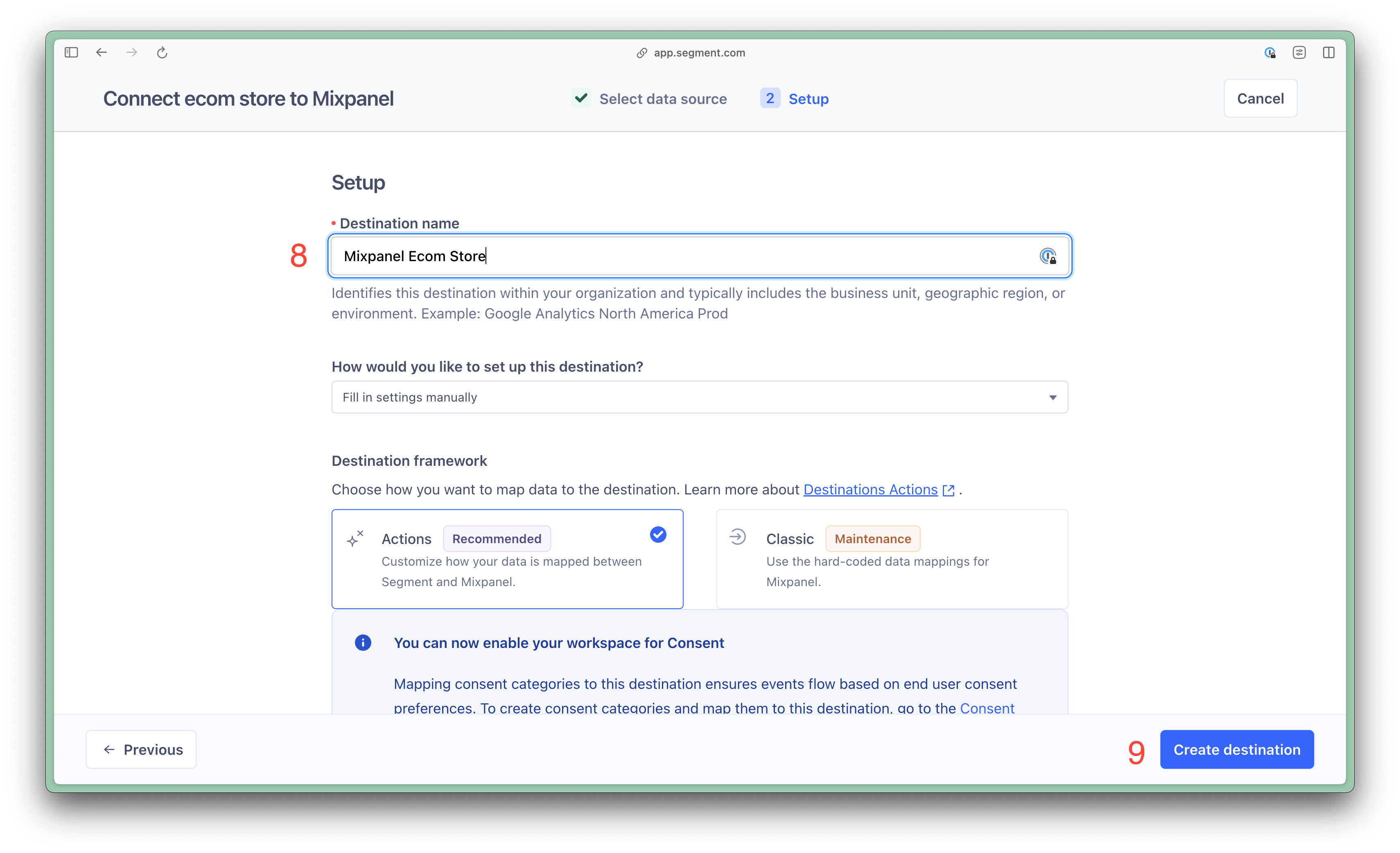Reload the page with refresh icon

[162, 53]
